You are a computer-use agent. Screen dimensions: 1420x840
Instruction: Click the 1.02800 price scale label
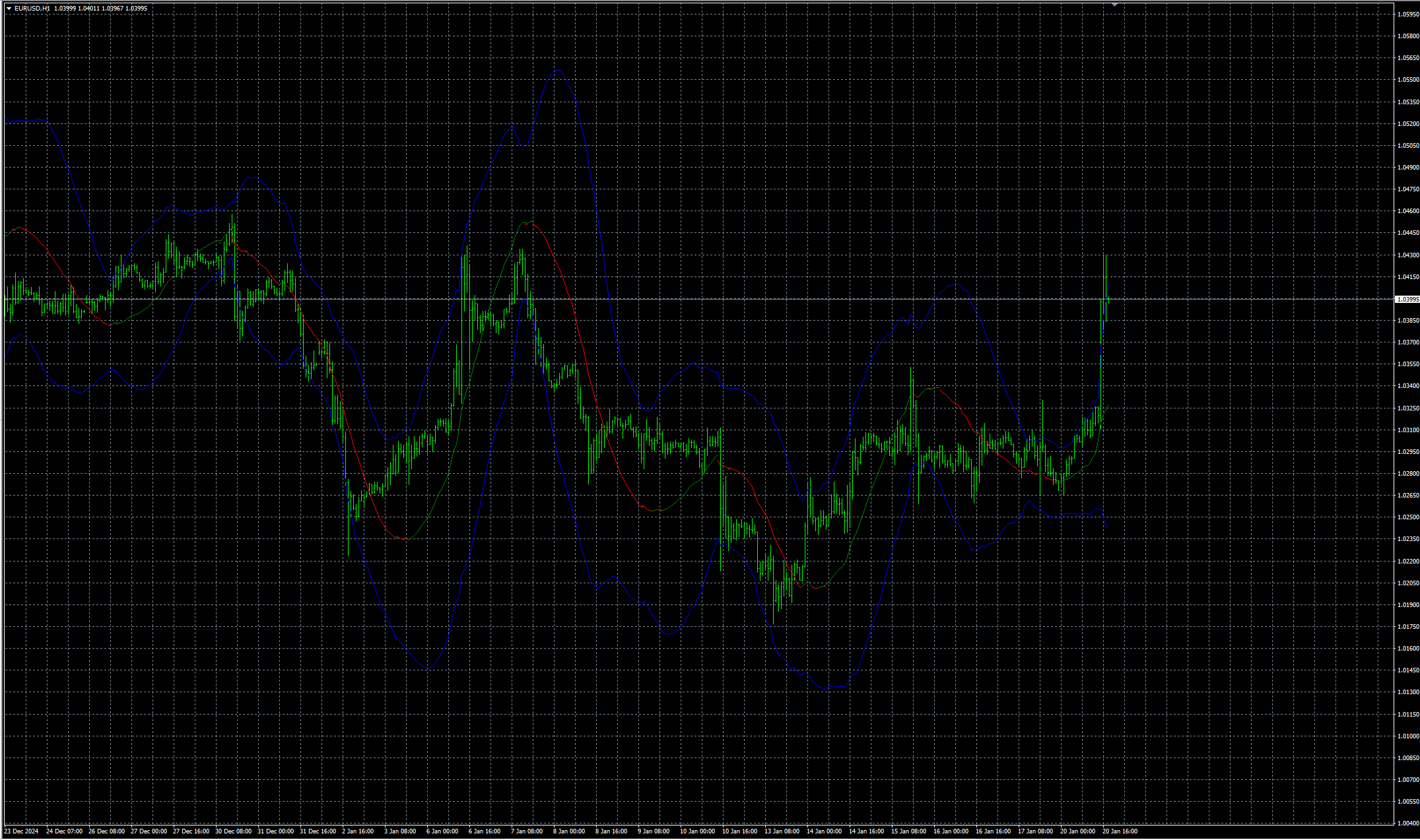[x=1408, y=474]
